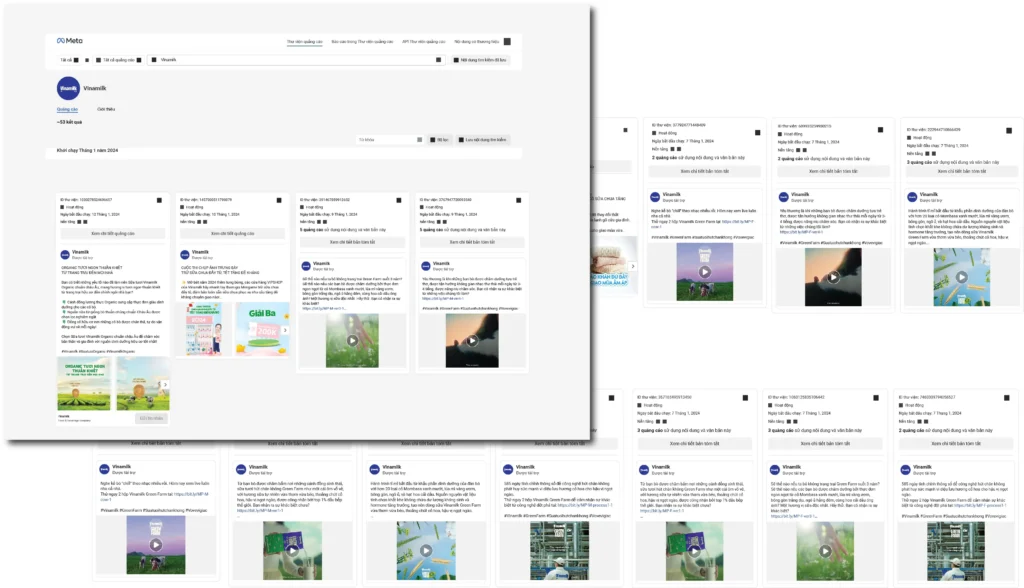Show next image in the Organic ad carousel
The height and width of the screenshot is (588, 1024).
tap(165, 385)
